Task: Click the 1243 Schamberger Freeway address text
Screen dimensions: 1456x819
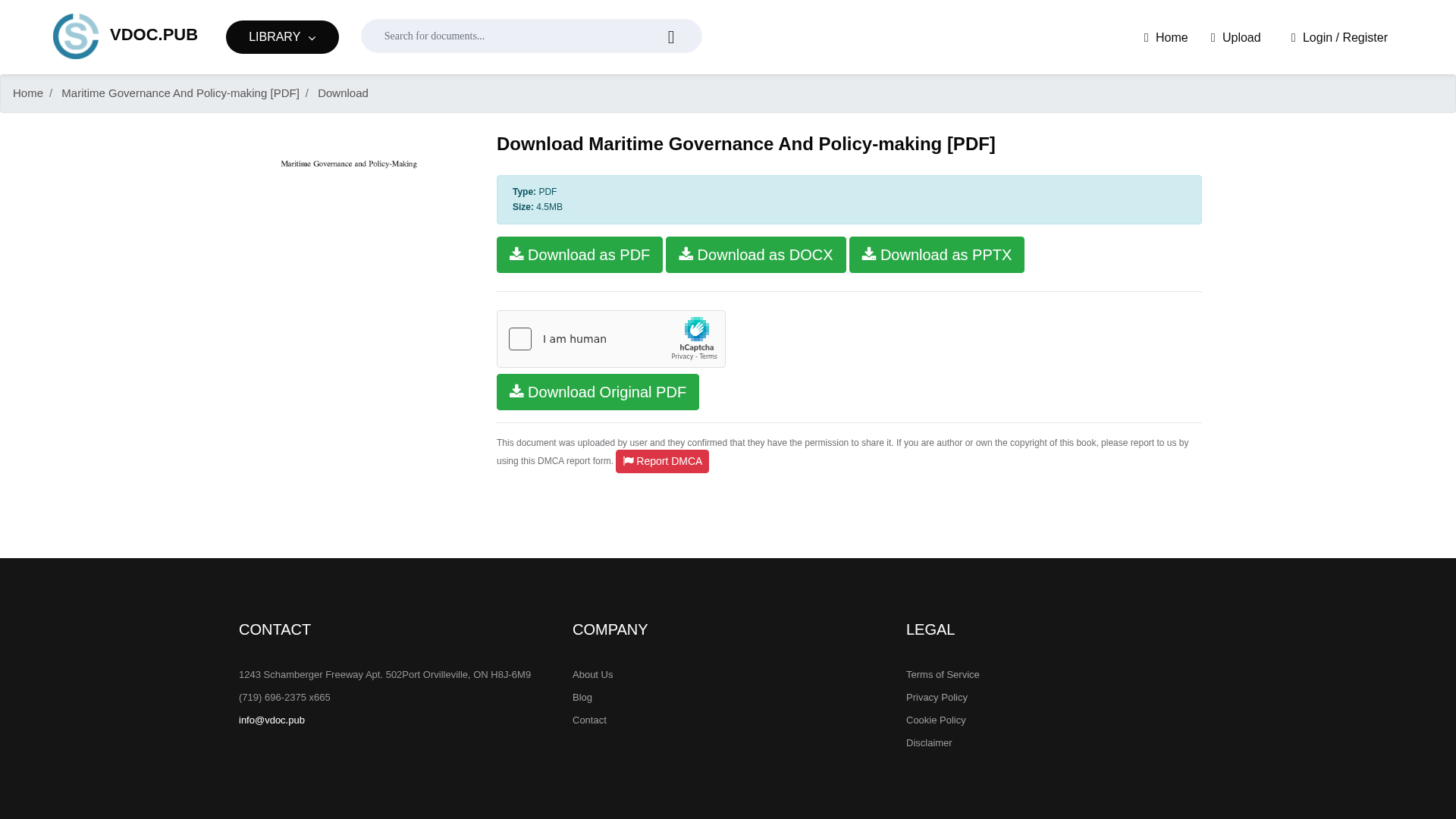Action: coord(384,675)
